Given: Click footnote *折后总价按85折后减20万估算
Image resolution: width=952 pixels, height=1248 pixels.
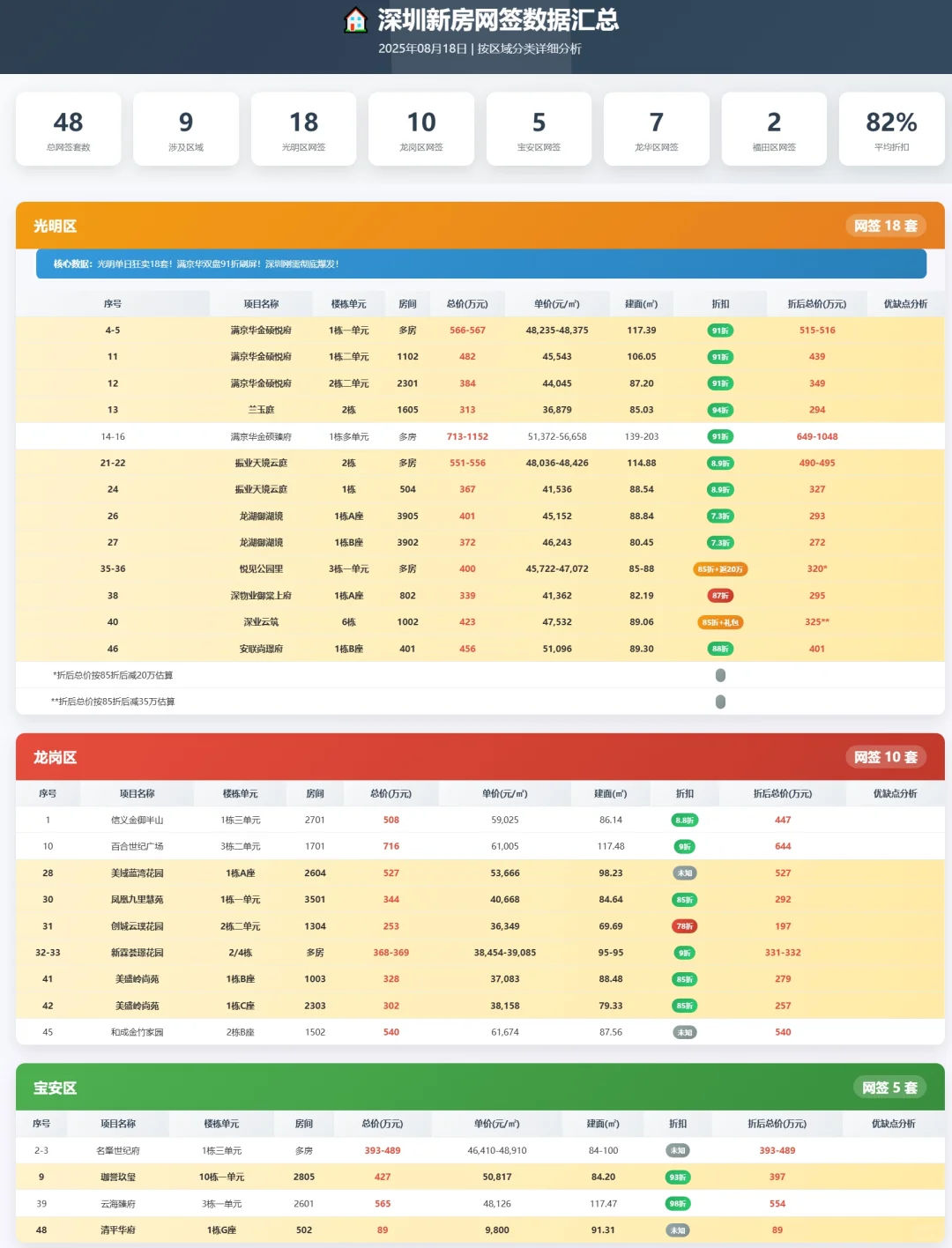Looking at the screenshot, I should tap(113, 675).
